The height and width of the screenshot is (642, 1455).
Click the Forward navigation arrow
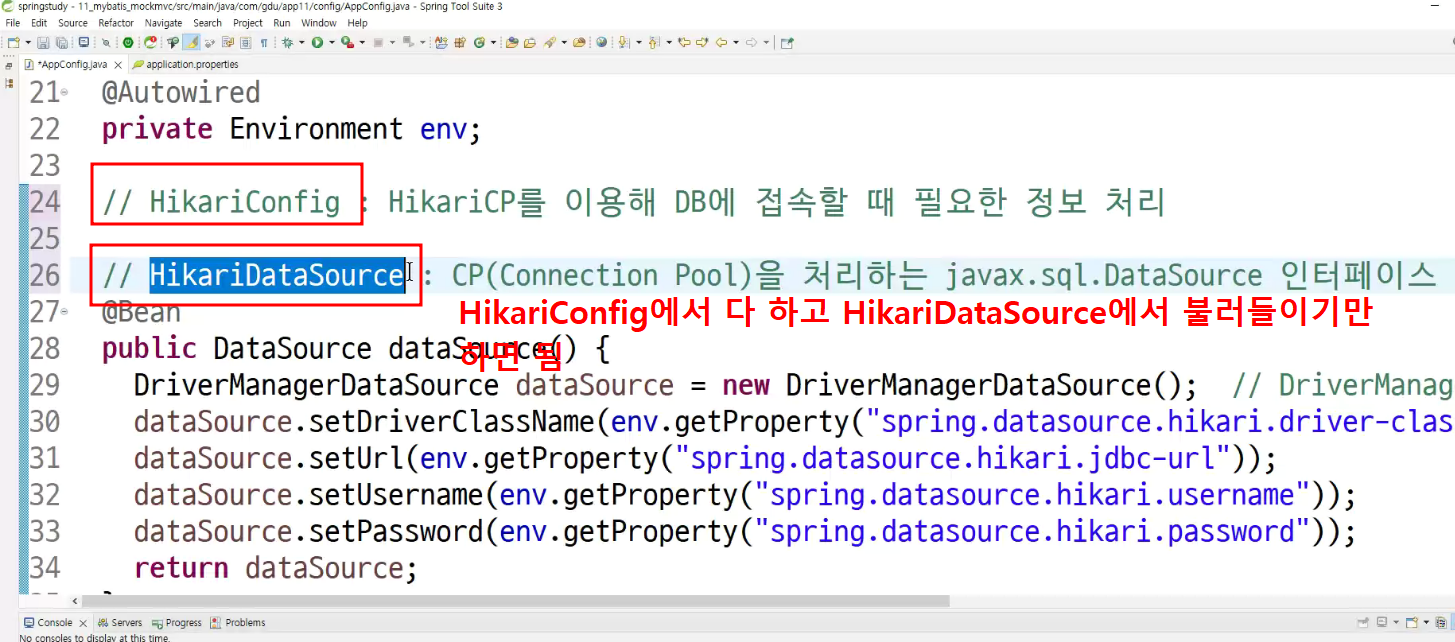(x=751, y=43)
